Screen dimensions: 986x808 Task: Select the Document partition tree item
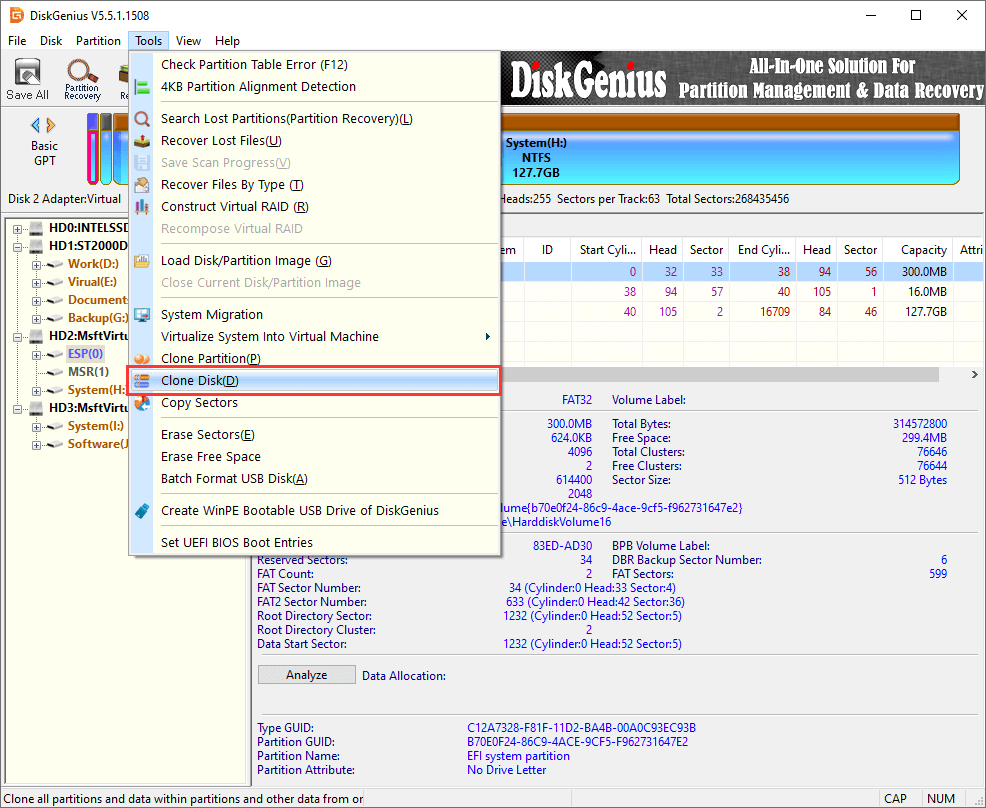[97, 300]
